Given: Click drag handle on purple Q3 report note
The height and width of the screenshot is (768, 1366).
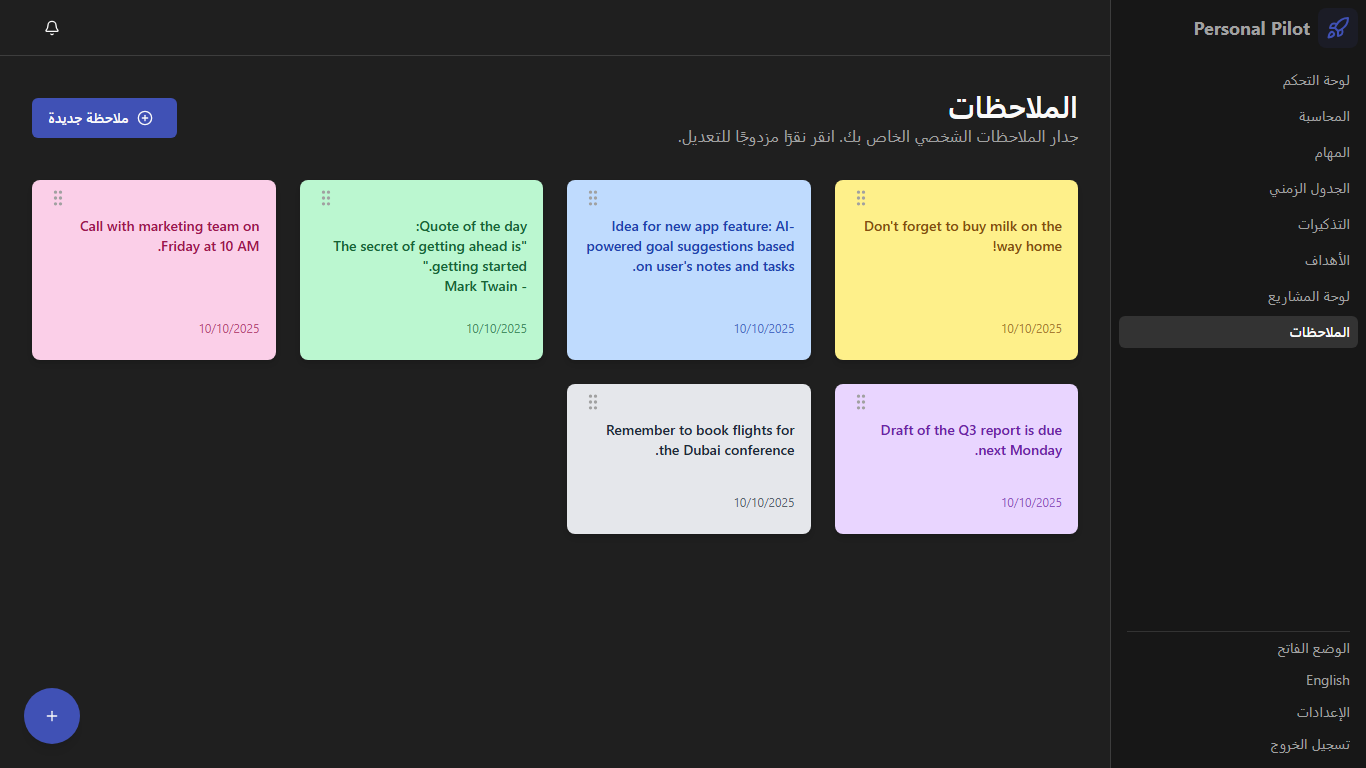Looking at the screenshot, I should coord(861,402).
